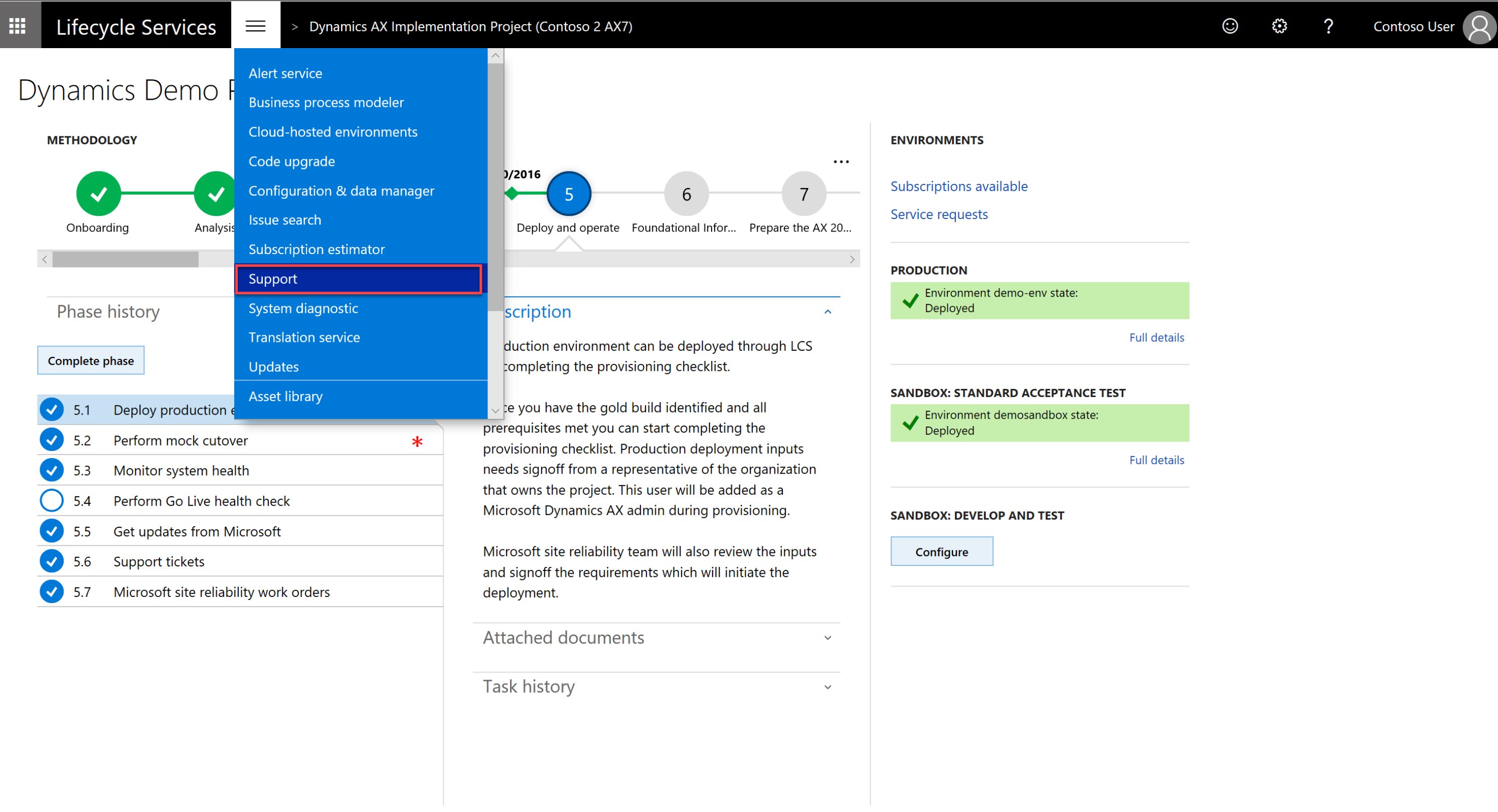Click Full details for Production environment
Viewport: 1498px width, 812px height.
1156,337
